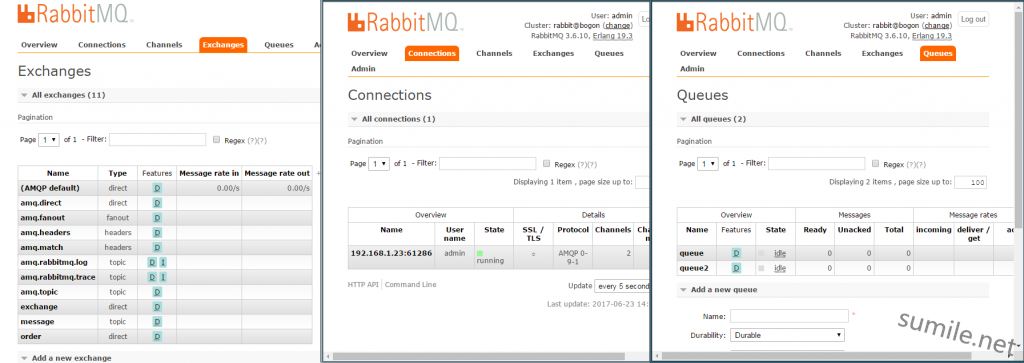Click the D feature badge of queue2
Screen dimensions: 1024x363
[736, 268]
